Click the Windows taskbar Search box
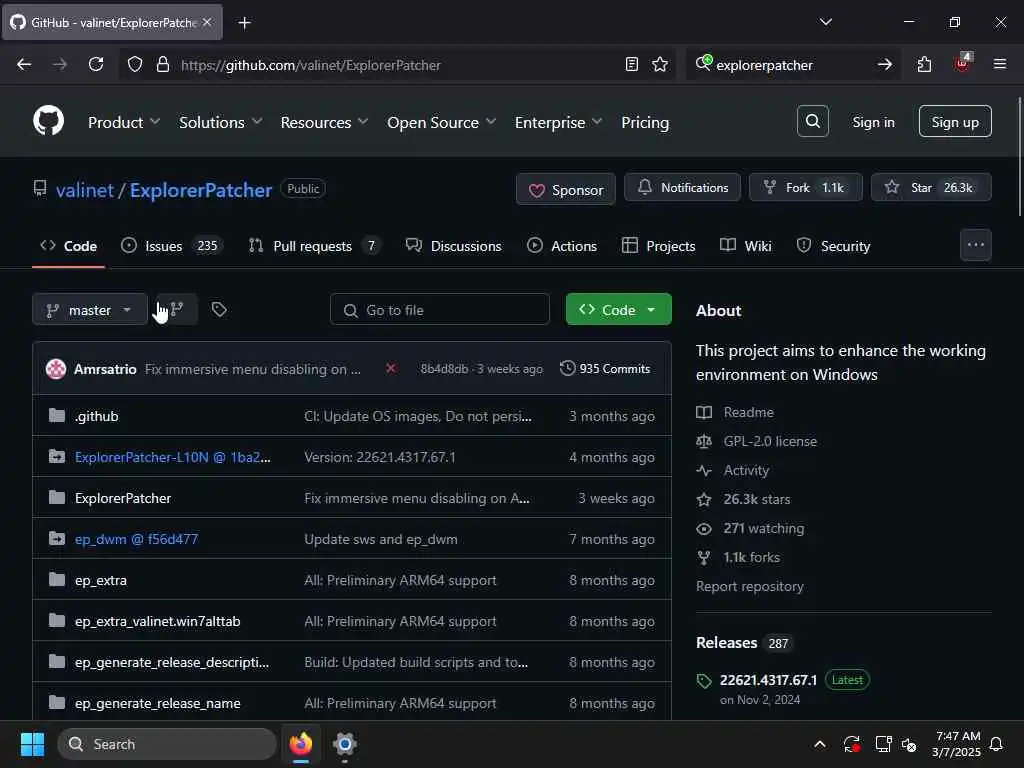This screenshot has height=768, width=1024. point(167,744)
